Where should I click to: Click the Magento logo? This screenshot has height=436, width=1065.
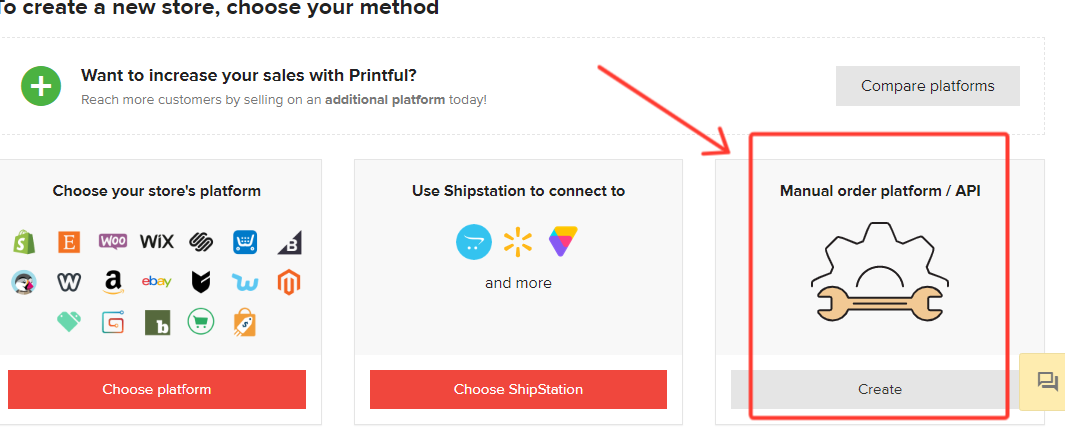click(289, 282)
